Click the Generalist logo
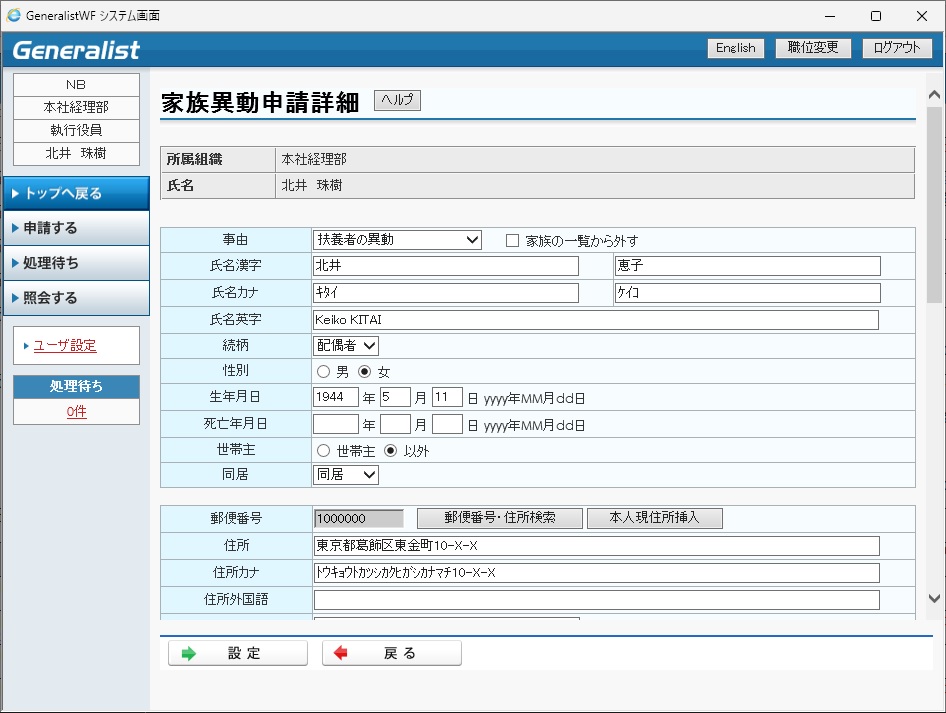The image size is (946, 713). (x=76, y=50)
